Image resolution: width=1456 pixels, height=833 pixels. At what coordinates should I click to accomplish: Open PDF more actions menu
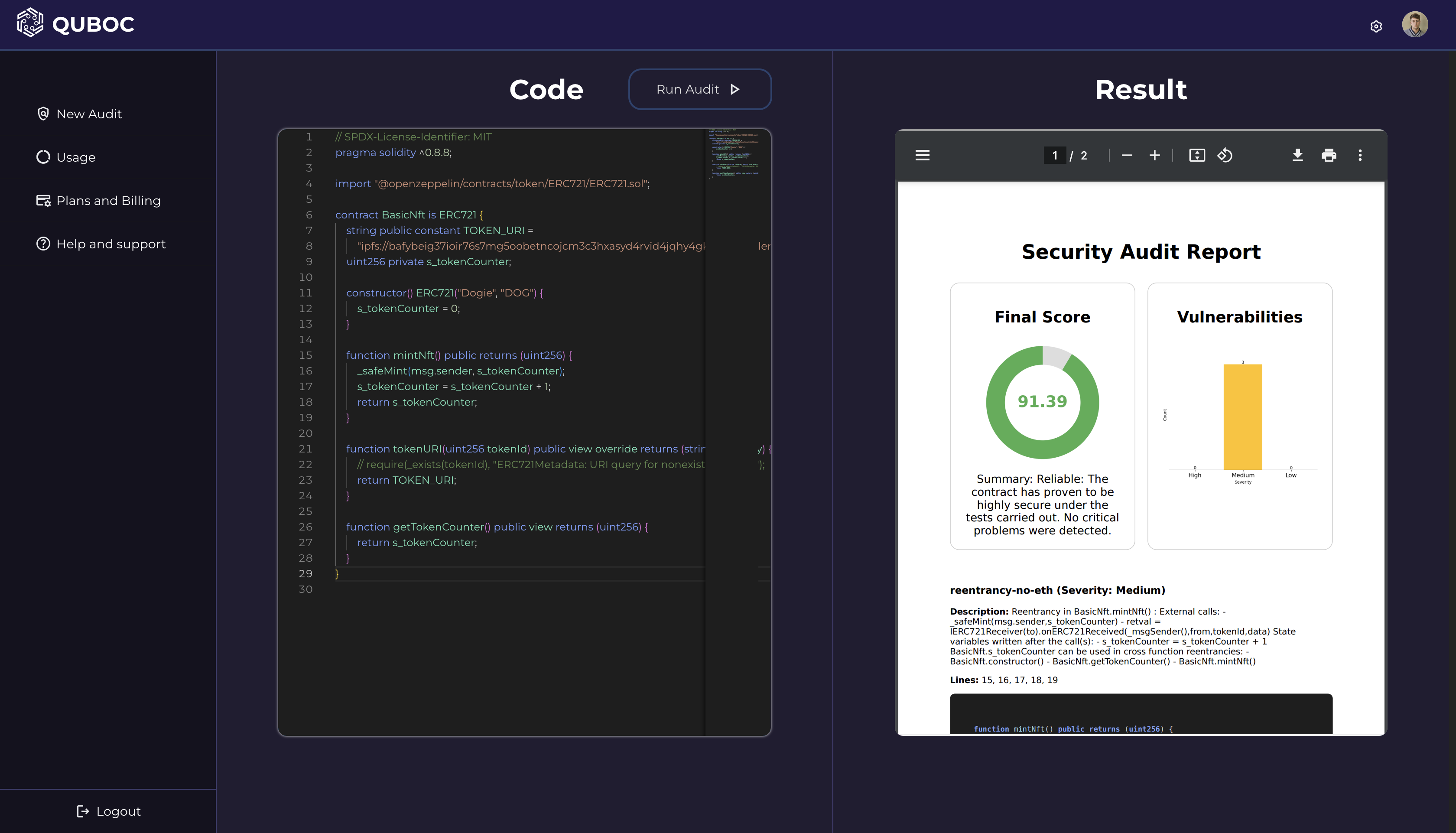tap(1360, 155)
